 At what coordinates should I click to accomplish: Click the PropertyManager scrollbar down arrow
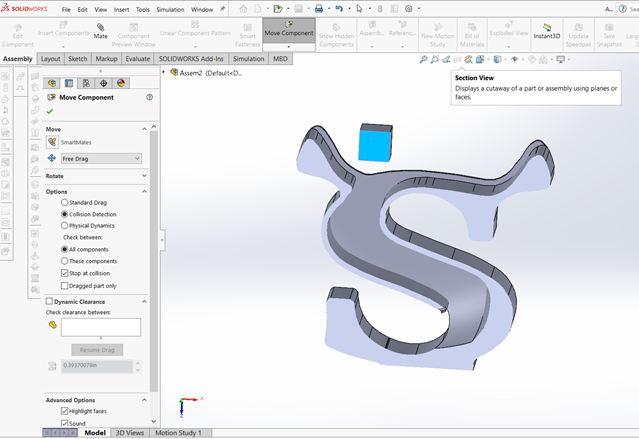(x=154, y=421)
